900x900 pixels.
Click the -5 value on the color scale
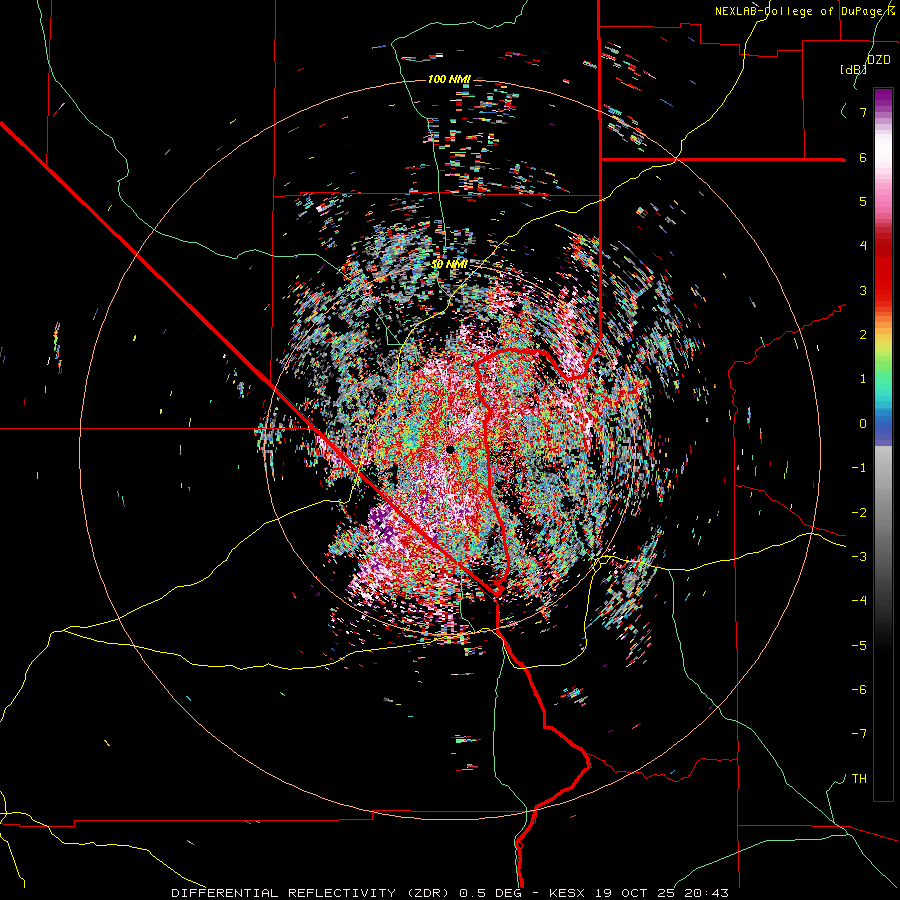click(859, 645)
